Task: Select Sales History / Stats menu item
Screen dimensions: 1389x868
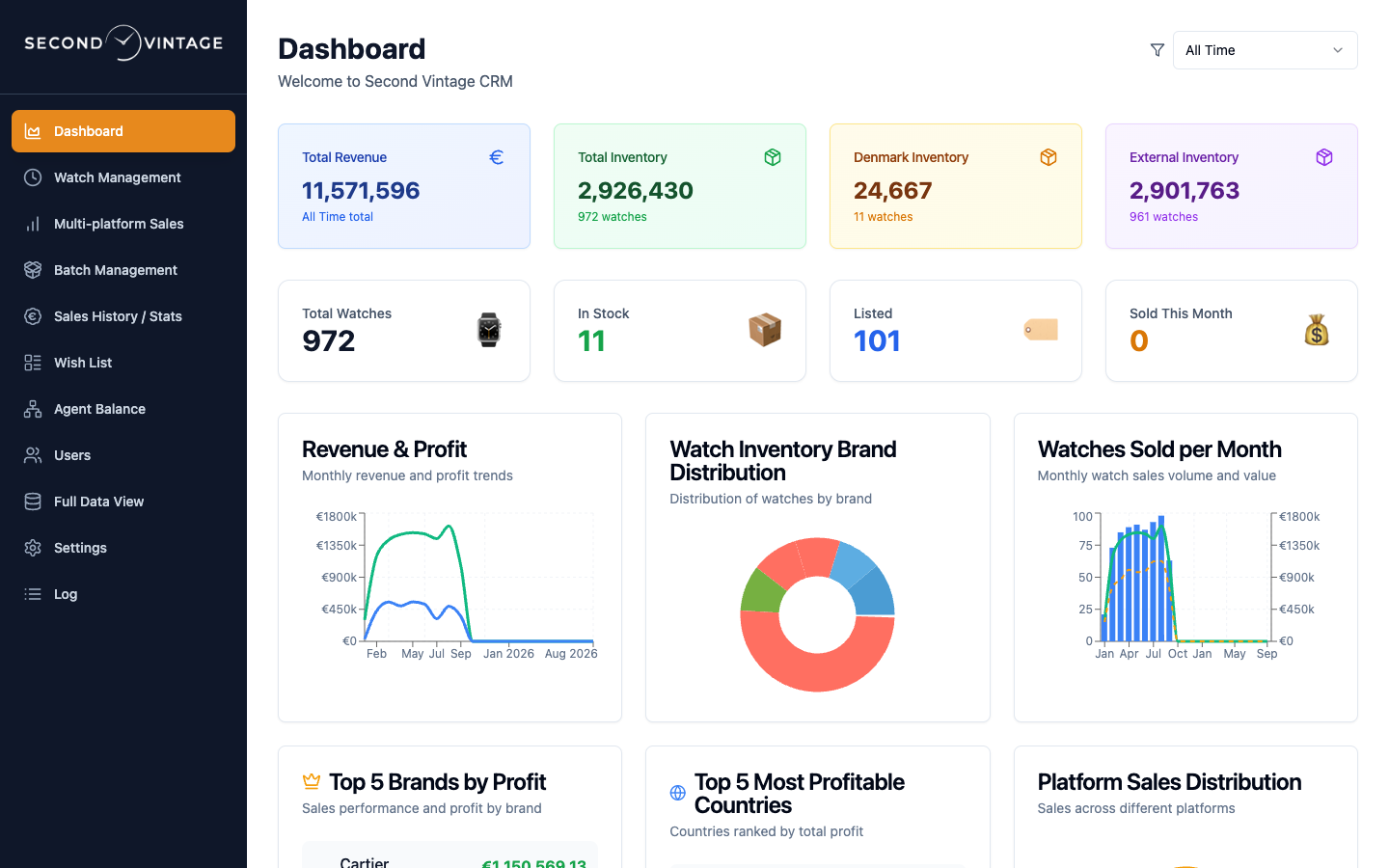Action: pyautogui.click(x=123, y=316)
